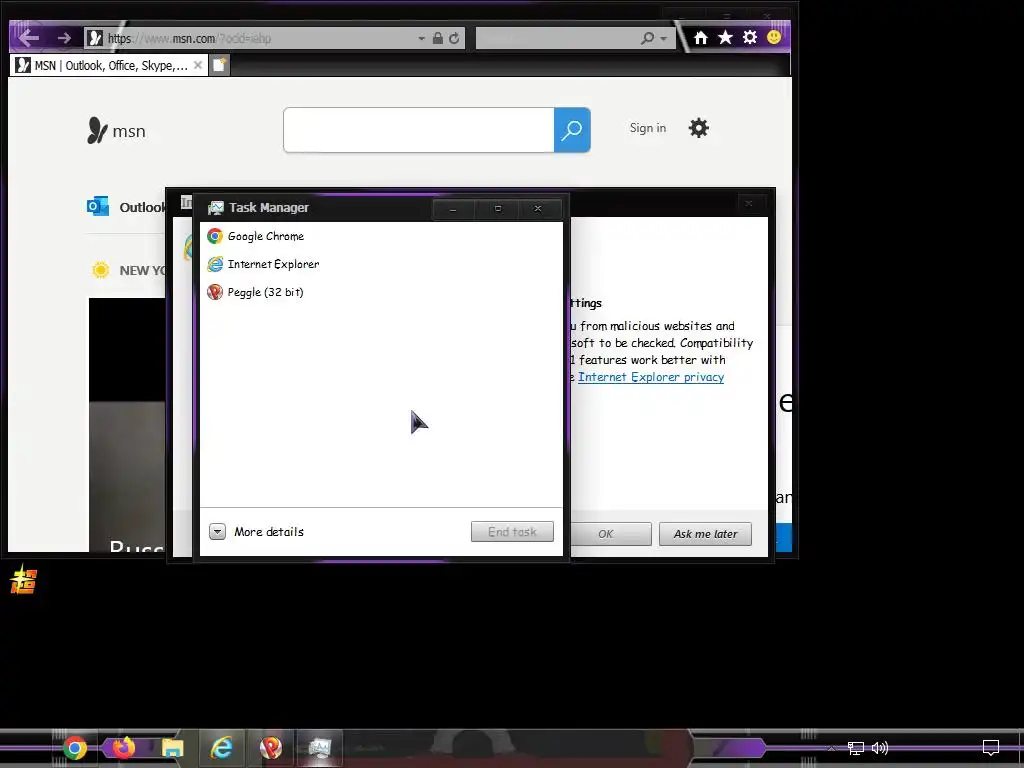Click Sign in on MSN
This screenshot has height=768, width=1024.
[647, 128]
